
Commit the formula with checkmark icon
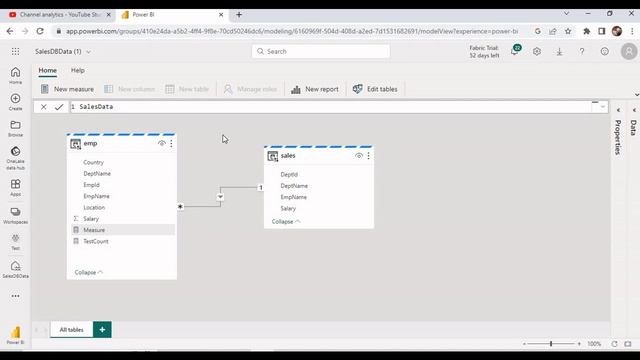(59, 107)
